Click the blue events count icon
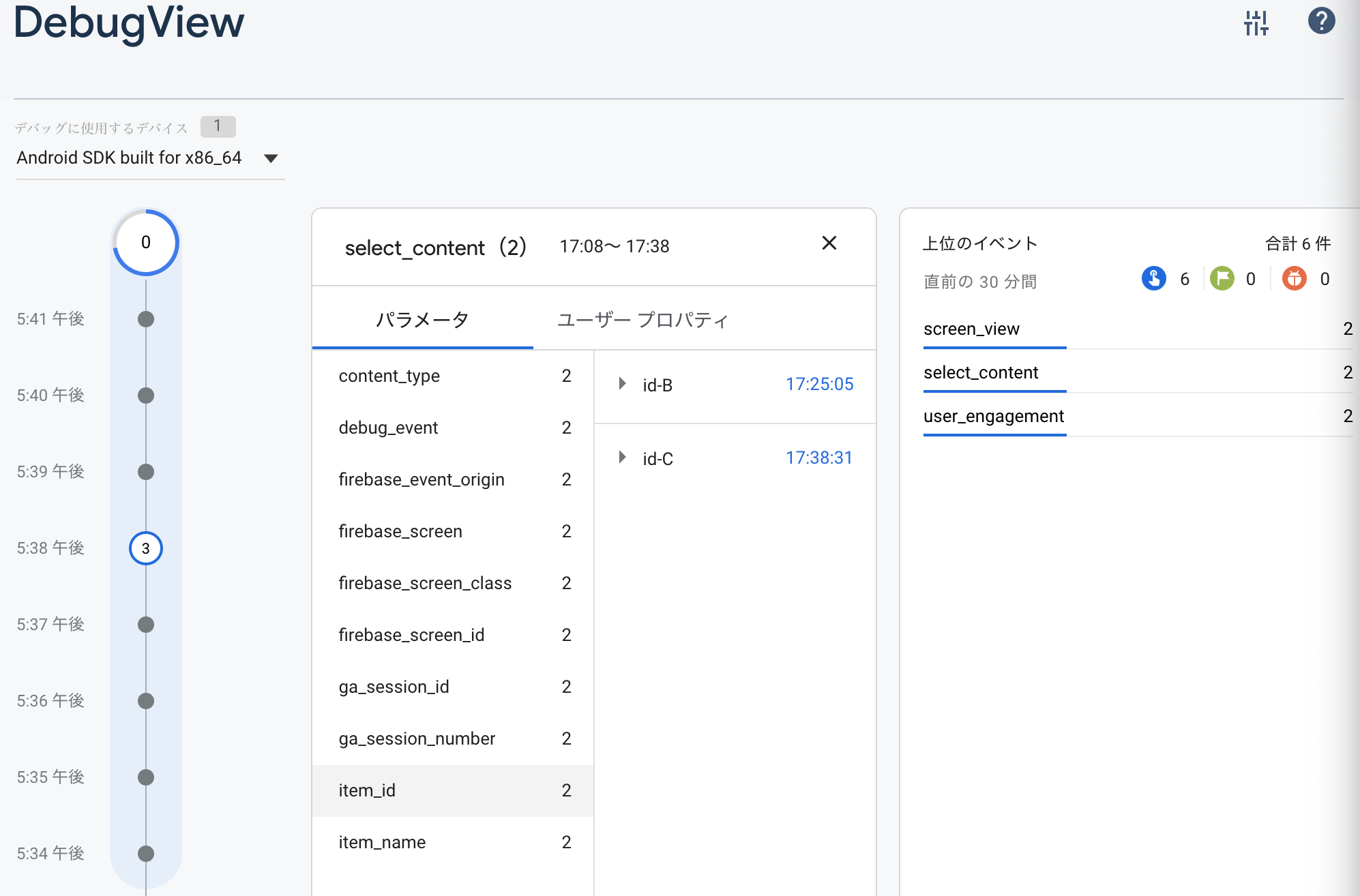 tap(1153, 278)
